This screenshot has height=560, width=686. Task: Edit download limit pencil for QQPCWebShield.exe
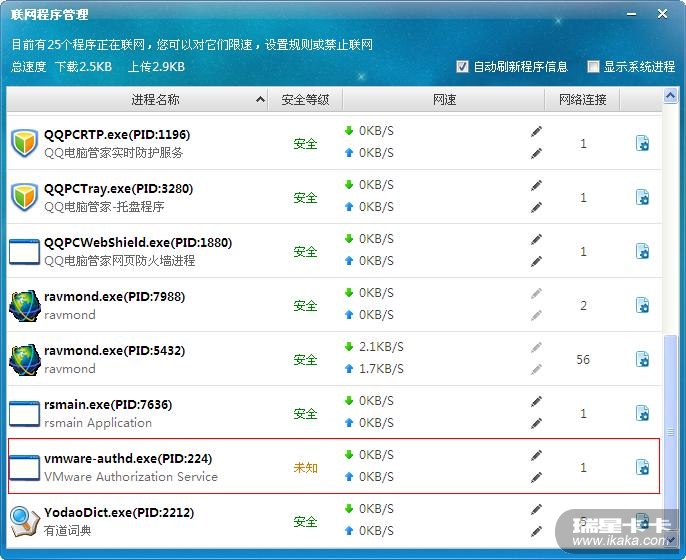pyautogui.click(x=536, y=239)
